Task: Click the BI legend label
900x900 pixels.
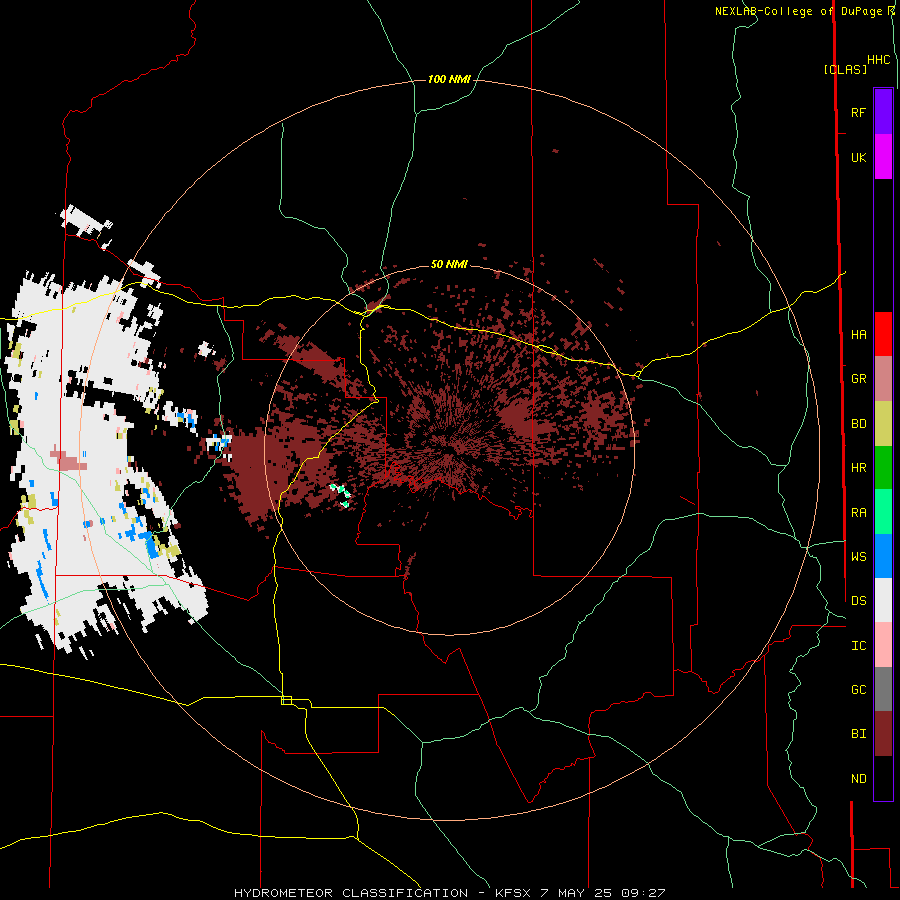Action: 858,734
